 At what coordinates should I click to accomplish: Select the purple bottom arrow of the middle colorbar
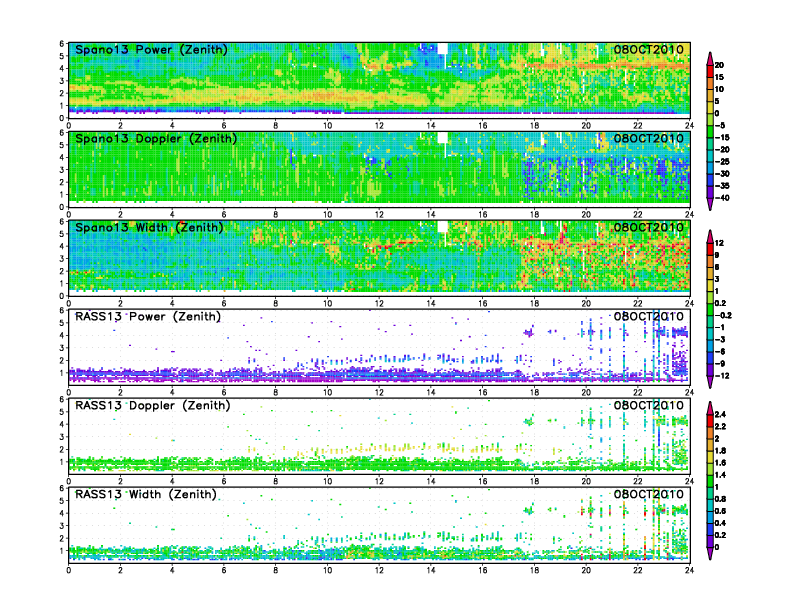pyautogui.click(x=710, y=382)
